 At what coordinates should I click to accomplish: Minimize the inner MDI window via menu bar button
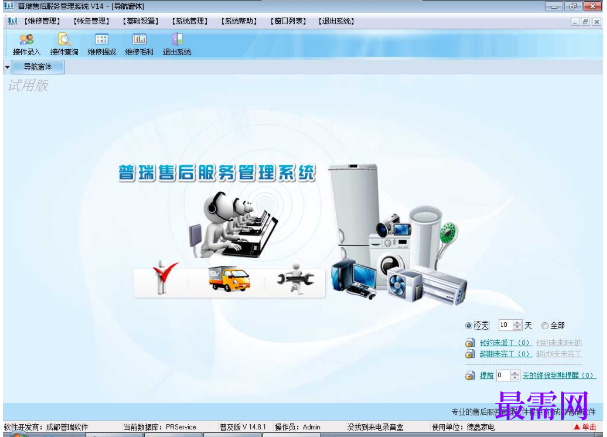click(x=575, y=22)
